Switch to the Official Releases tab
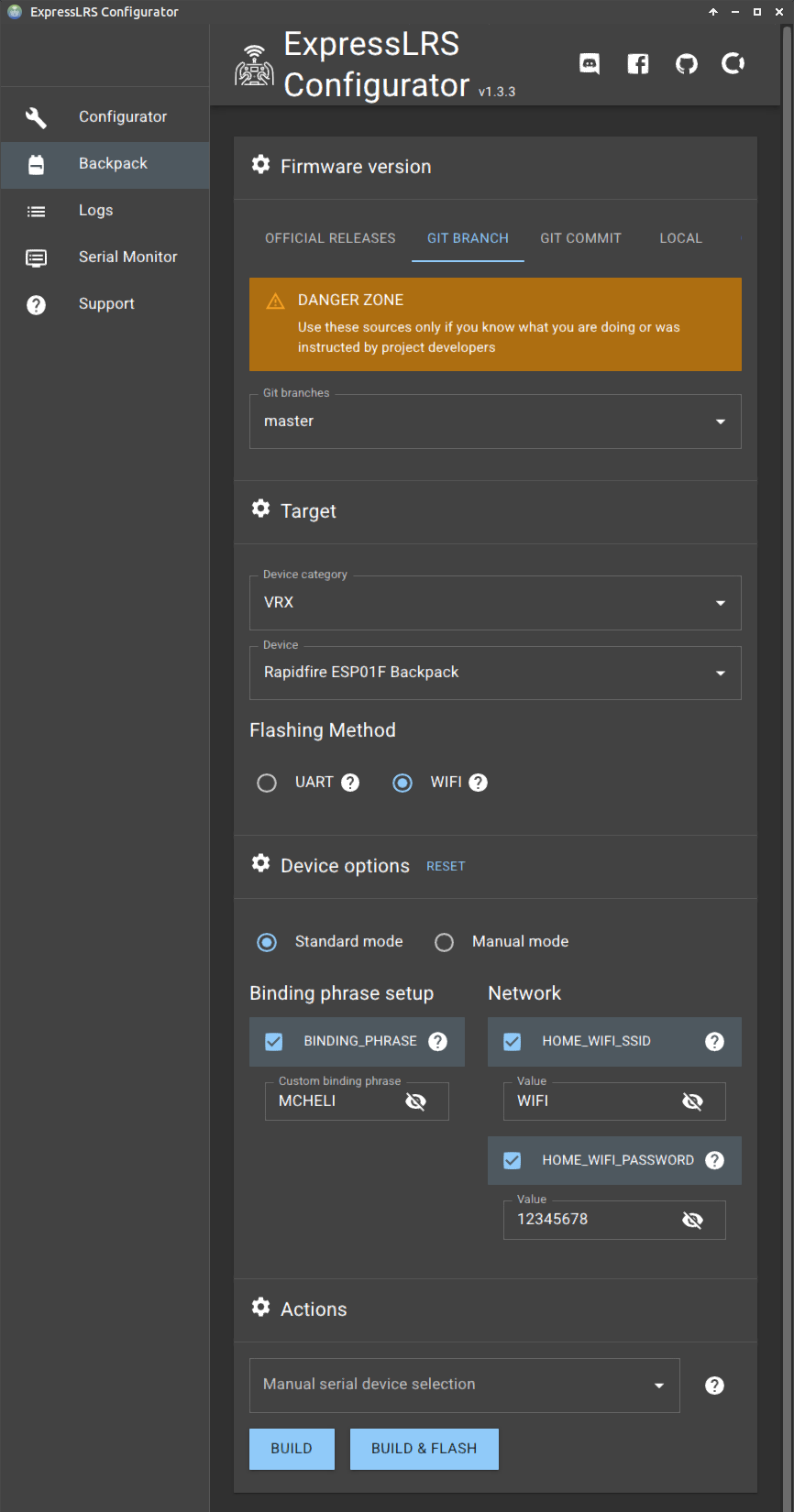Image resolution: width=794 pixels, height=1512 pixels. (x=330, y=238)
